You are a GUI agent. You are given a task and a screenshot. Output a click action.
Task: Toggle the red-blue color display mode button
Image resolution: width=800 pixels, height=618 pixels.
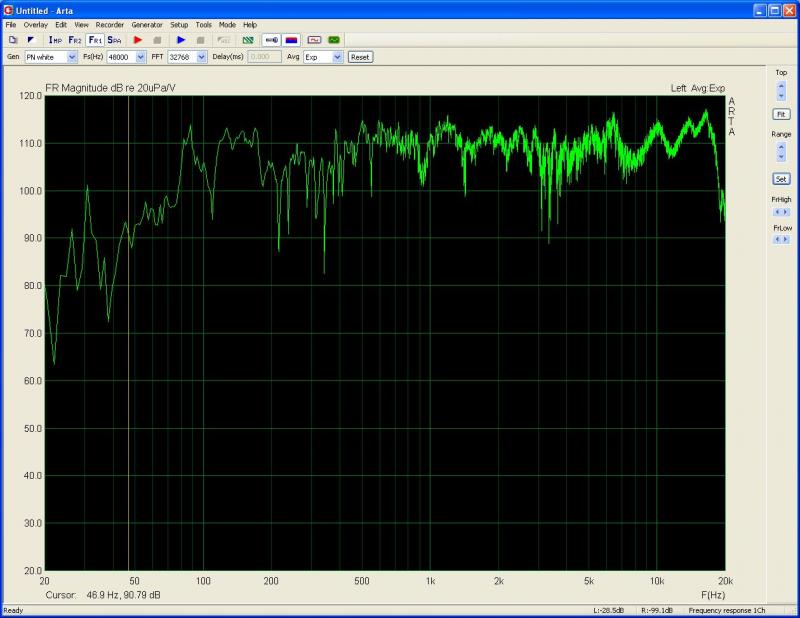click(291, 40)
